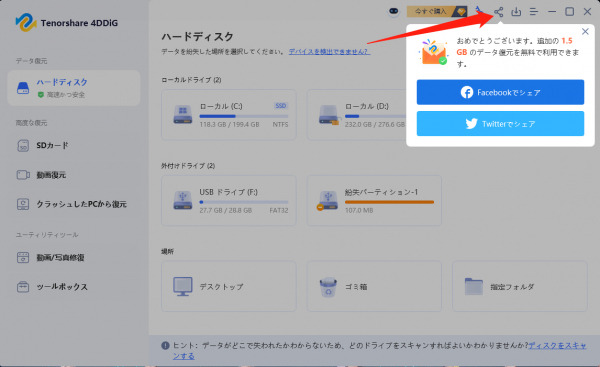Image resolution: width=600 pixels, height=367 pixels.
Task: Click the 今すぐ購入 buy now button
Action: (x=437, y=11)
